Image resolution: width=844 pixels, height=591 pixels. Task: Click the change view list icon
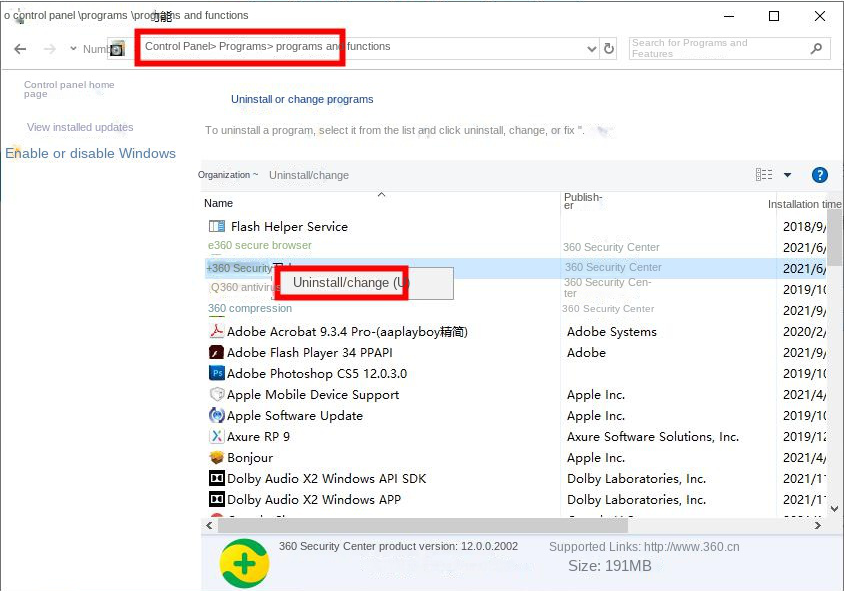click(763, 174)
